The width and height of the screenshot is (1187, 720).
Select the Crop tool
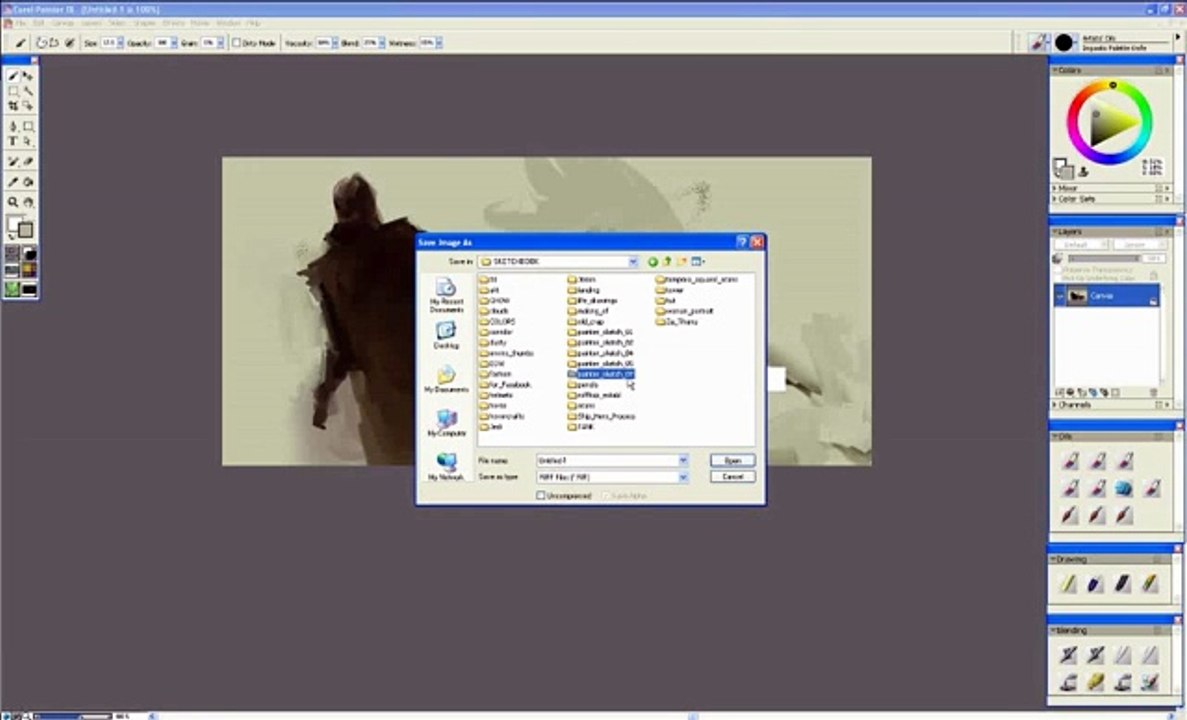pos(13,106)
